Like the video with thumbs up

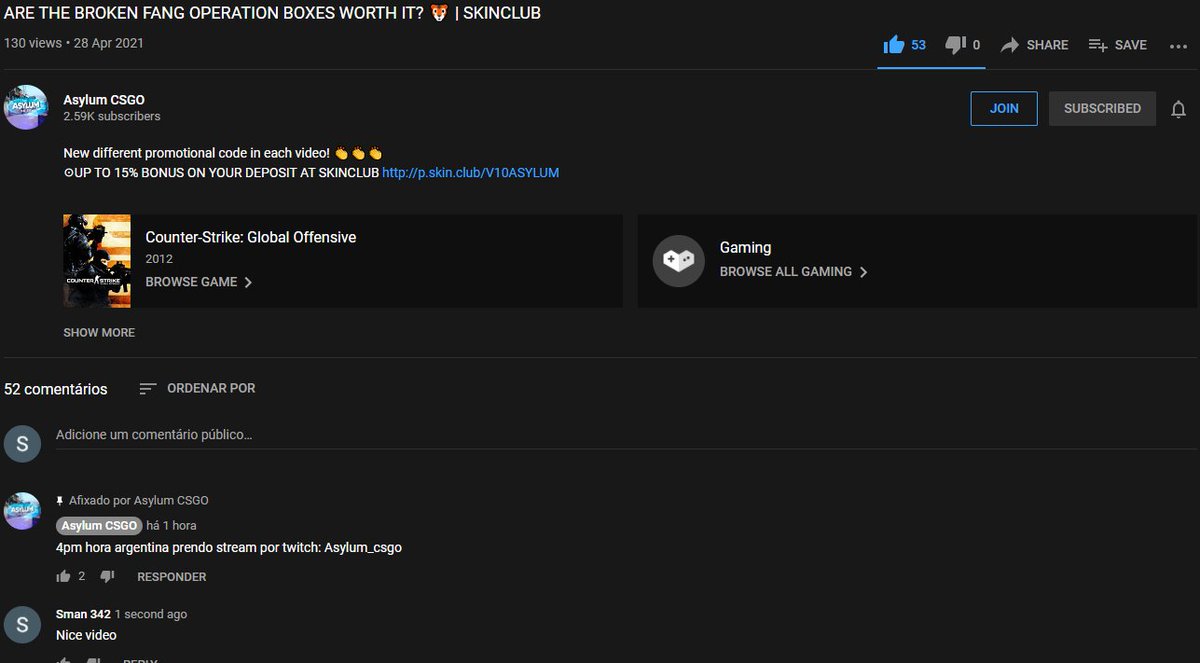[x=894, y=45]
